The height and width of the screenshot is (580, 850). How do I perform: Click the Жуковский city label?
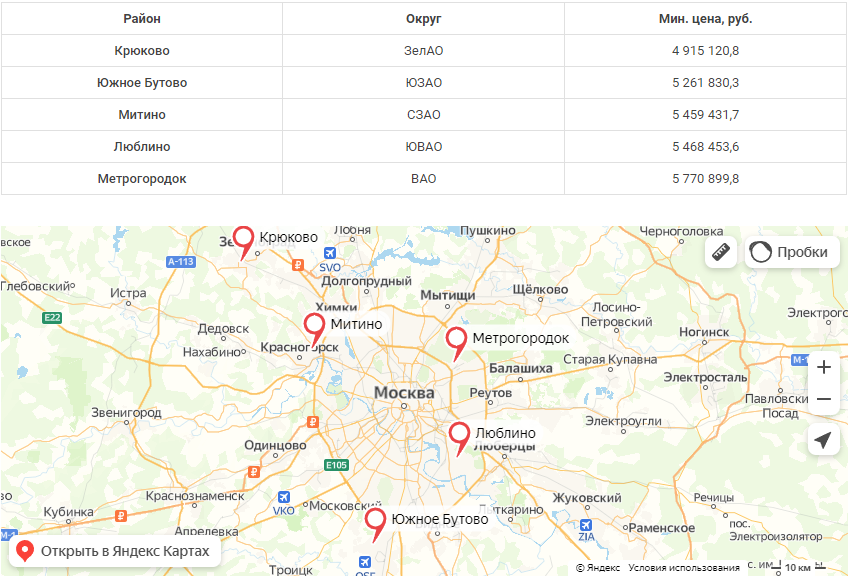point(587,498)
